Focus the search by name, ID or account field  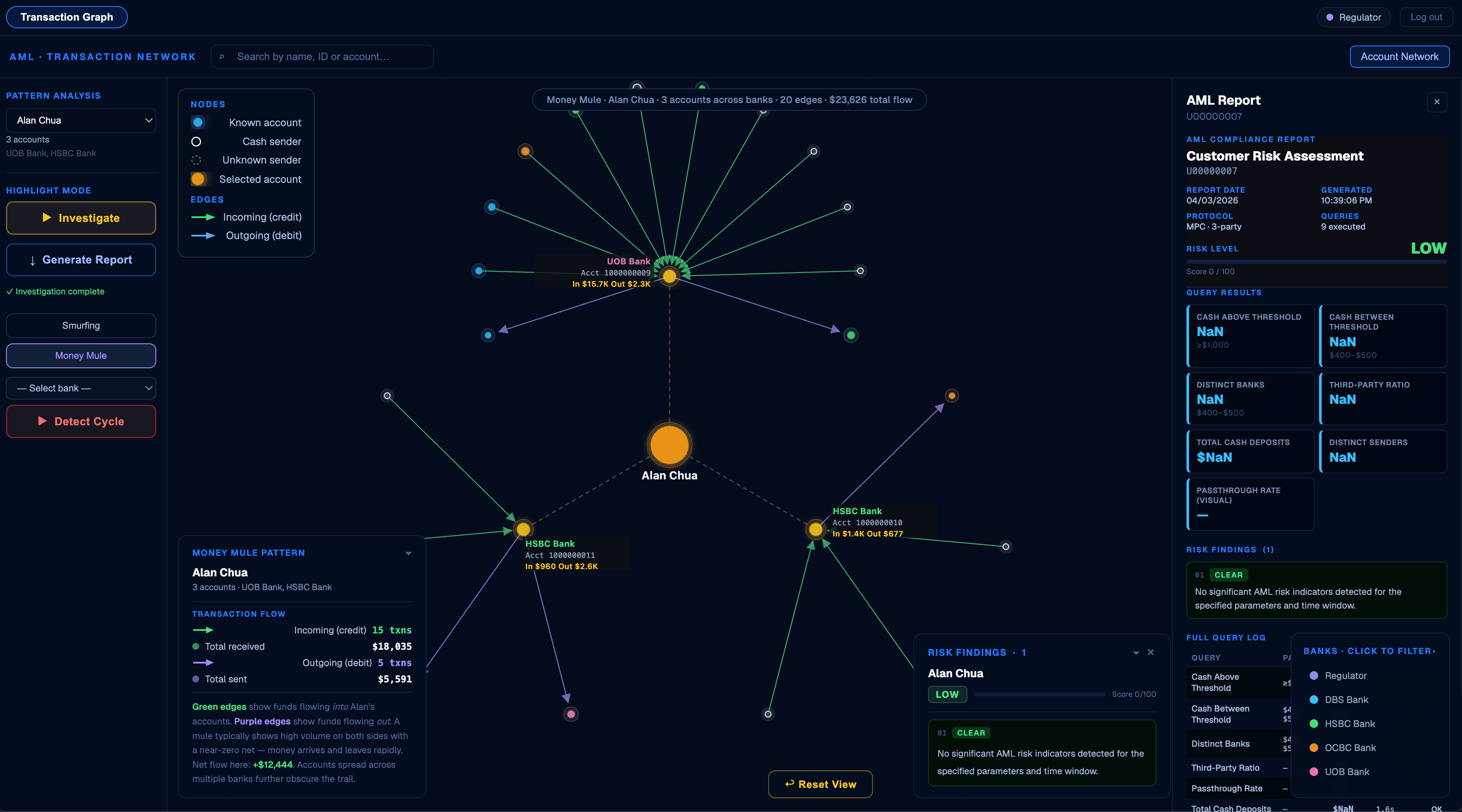pos(322,57)
